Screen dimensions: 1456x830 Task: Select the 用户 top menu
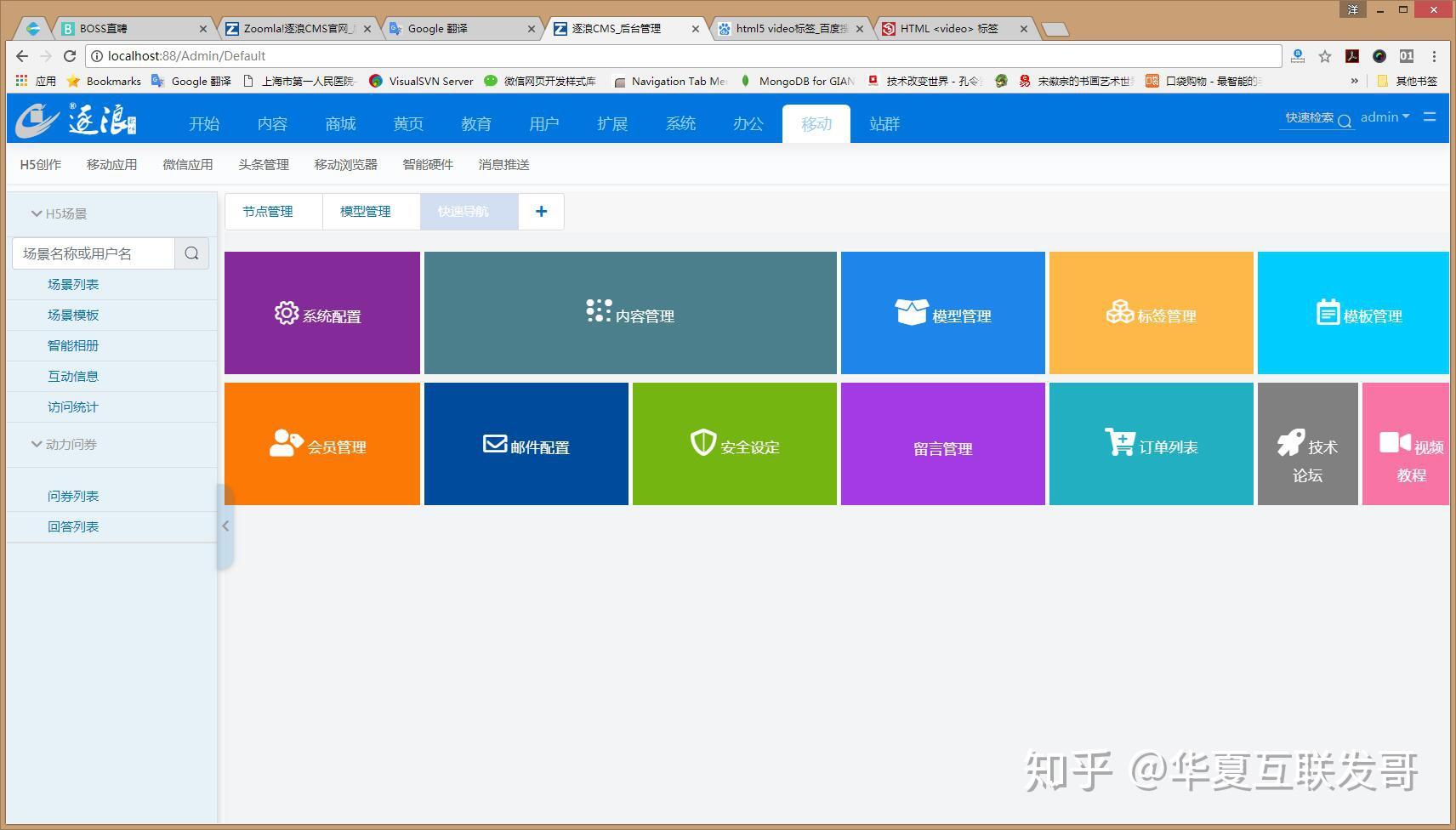(544, 124)
